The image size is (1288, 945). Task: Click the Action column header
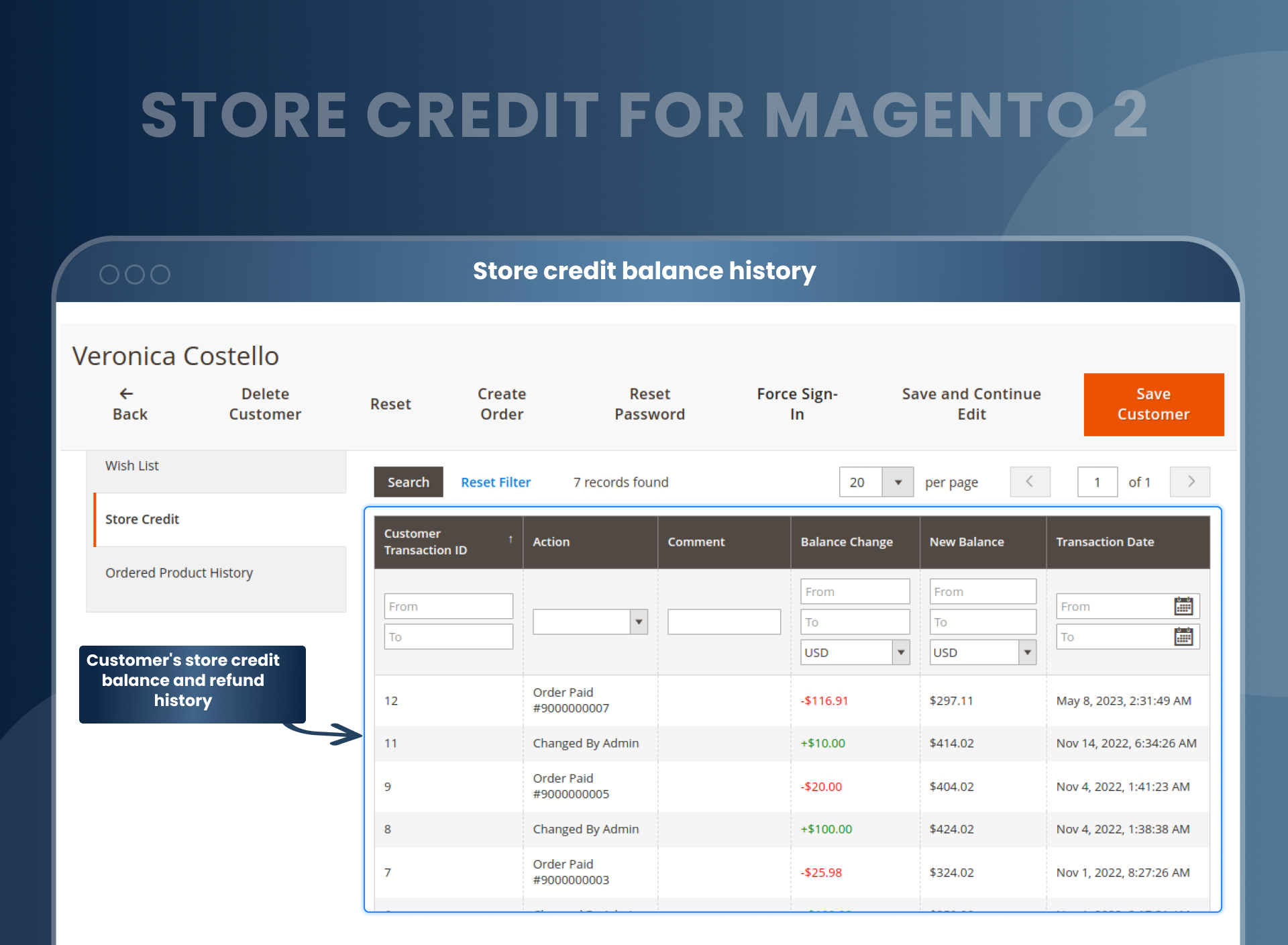click(x=590, y=542)
